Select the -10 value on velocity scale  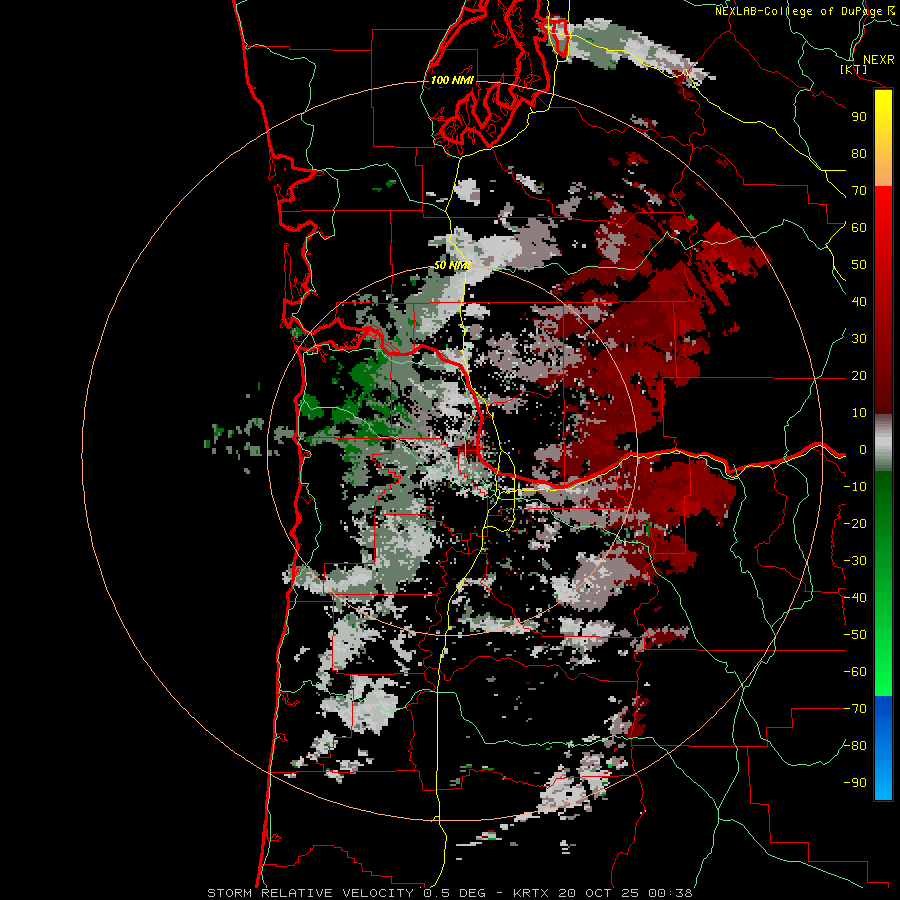pos(855,487)
